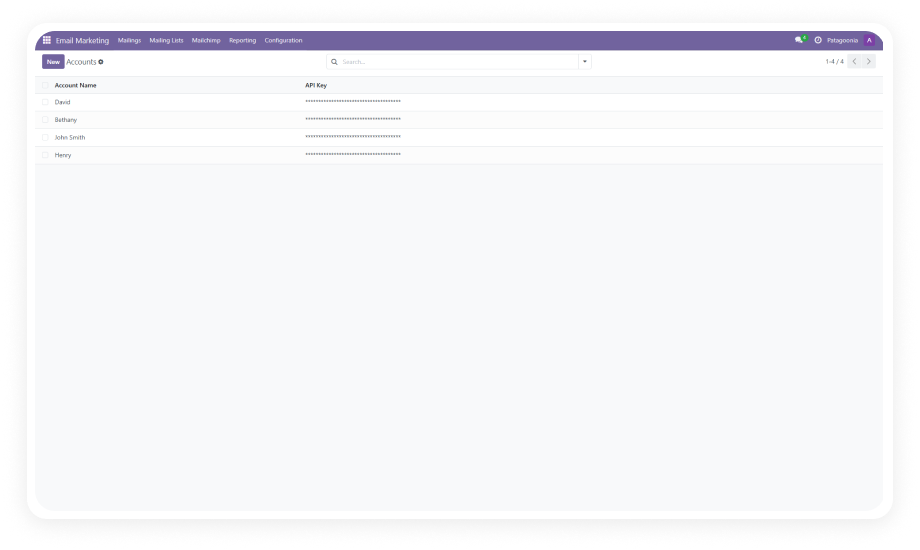Open the apps grid home menu icon

(47, 40)
